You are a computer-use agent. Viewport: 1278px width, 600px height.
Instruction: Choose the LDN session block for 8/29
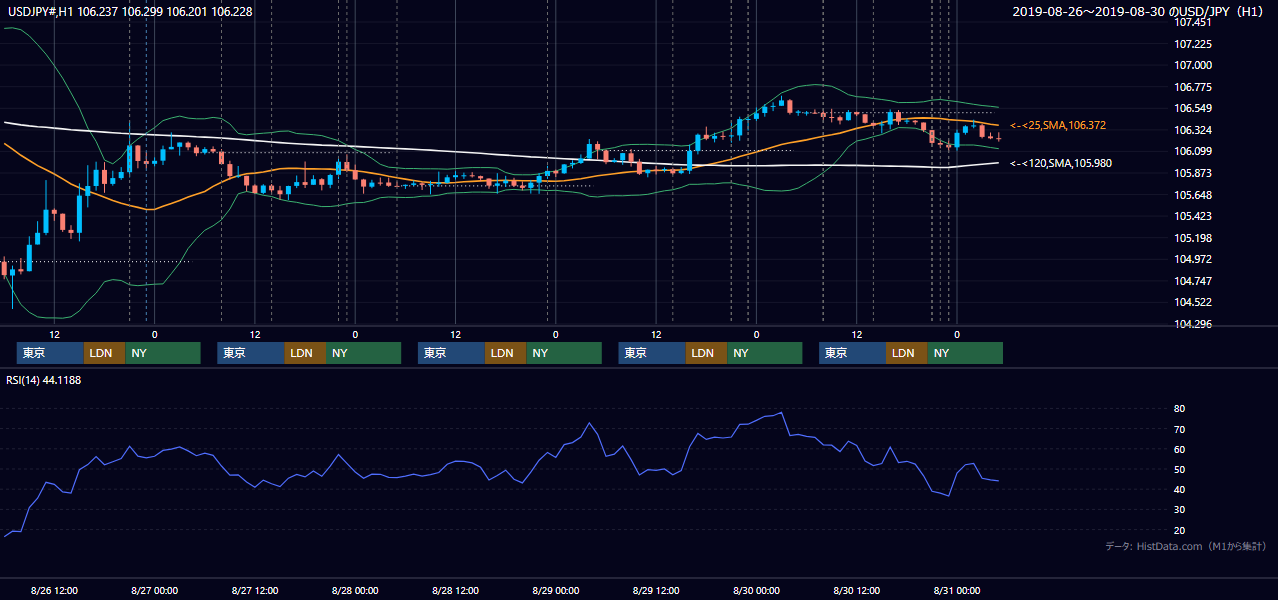[706, 353]
